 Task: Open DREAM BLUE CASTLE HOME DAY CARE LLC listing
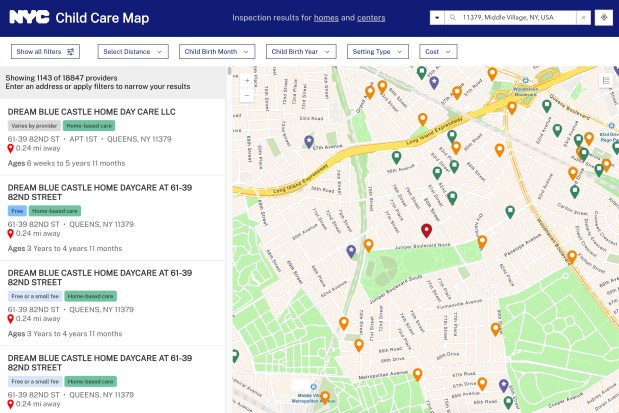(x=92, y=112)
